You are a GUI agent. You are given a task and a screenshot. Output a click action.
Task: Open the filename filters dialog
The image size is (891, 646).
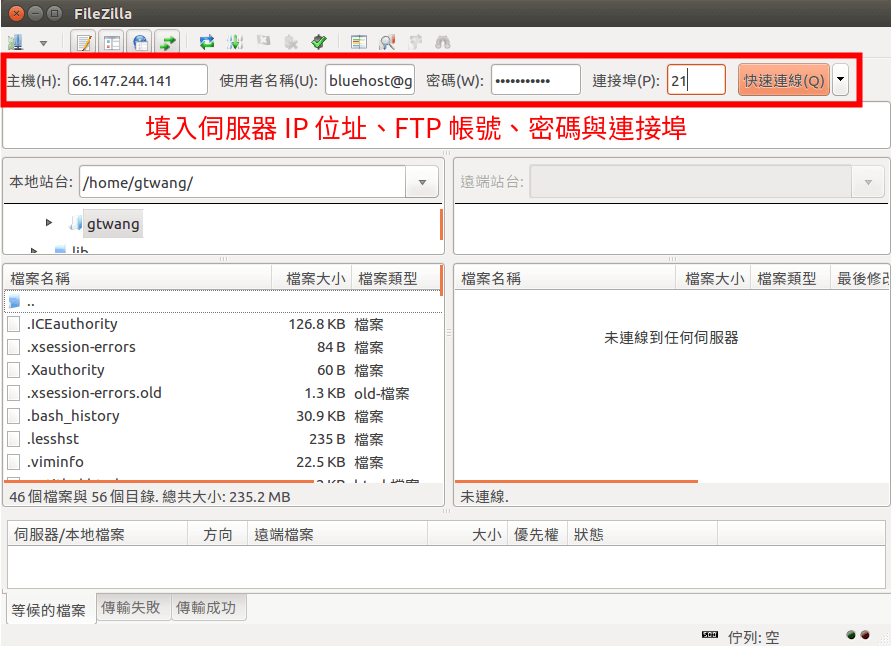(x=358, y=42)
